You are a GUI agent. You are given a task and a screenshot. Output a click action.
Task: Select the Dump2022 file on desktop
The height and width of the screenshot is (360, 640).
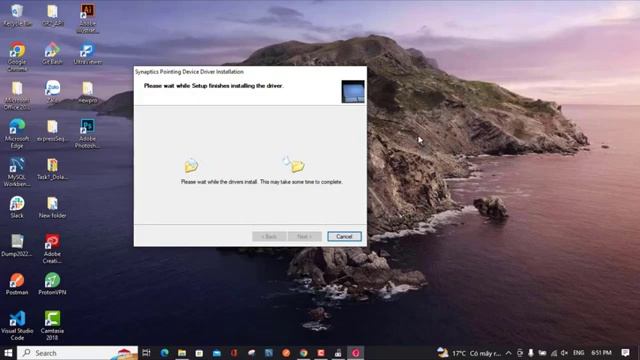17,245
